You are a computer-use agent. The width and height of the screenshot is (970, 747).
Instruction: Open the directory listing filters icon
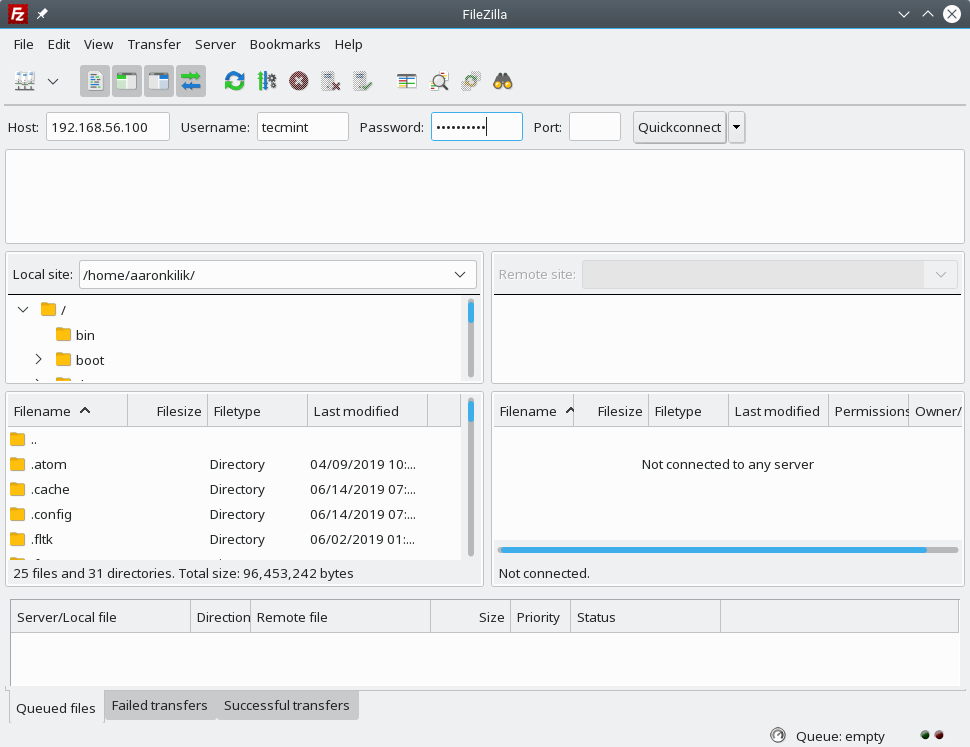[406, 81]
